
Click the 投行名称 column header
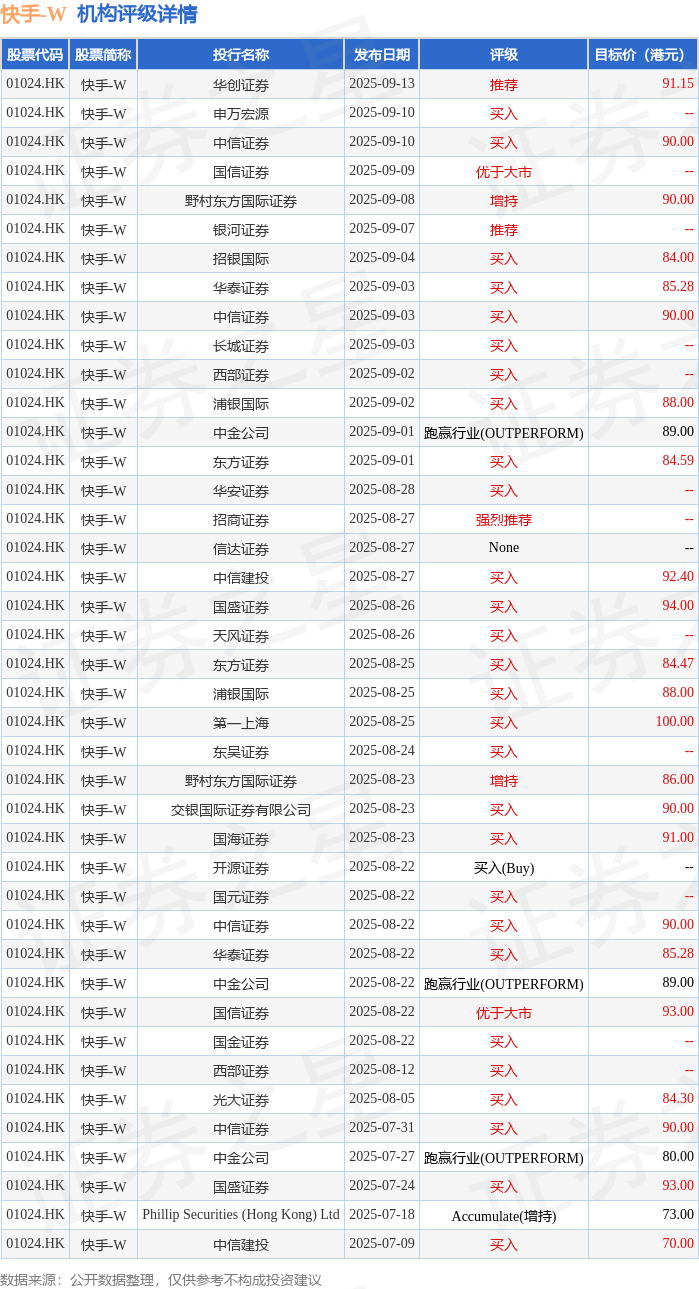pyautogui.click(x=241, y=55)
